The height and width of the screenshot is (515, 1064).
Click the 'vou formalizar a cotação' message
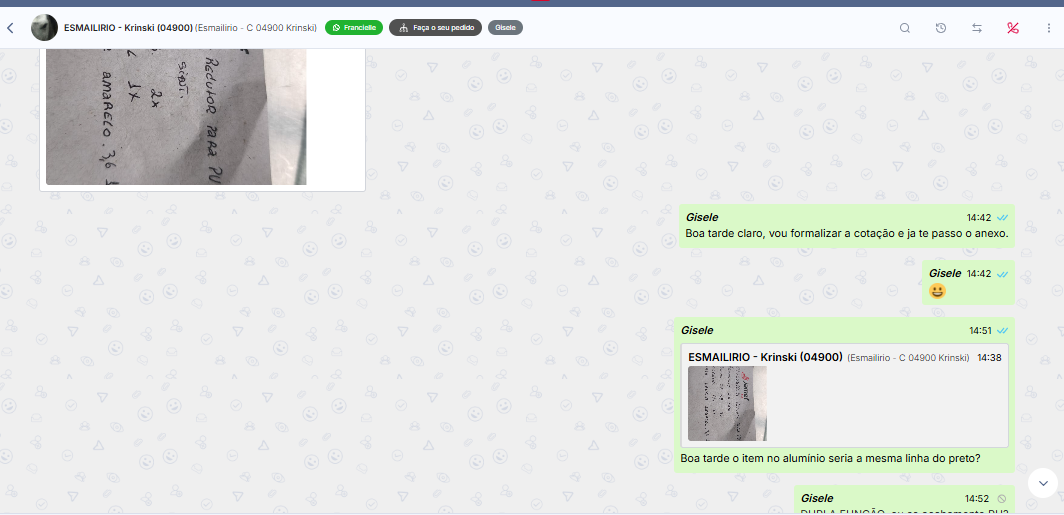[x=846, y=234]
